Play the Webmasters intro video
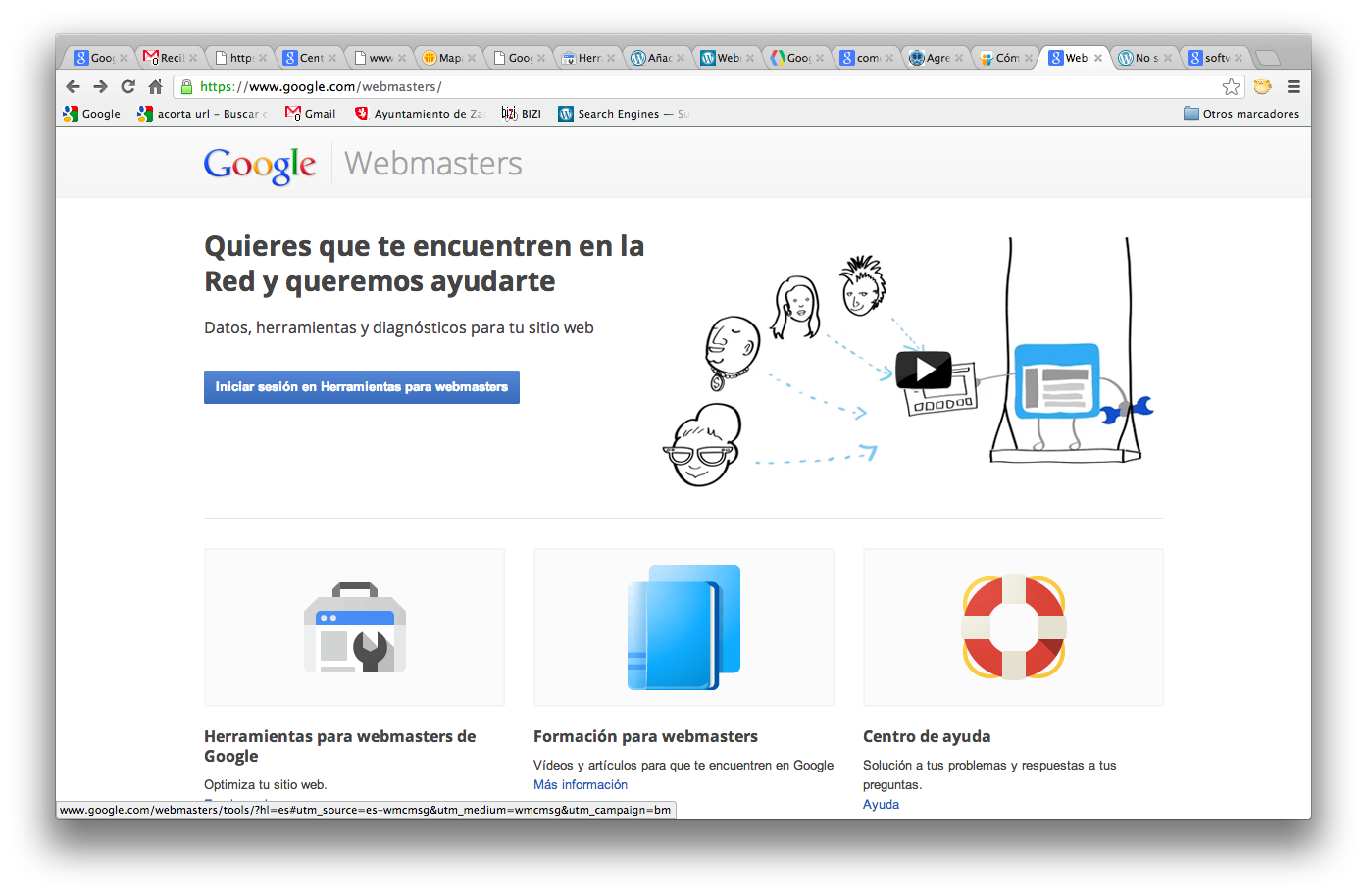The width and height of the screenshot is (1367, 896). pos(923,370)
